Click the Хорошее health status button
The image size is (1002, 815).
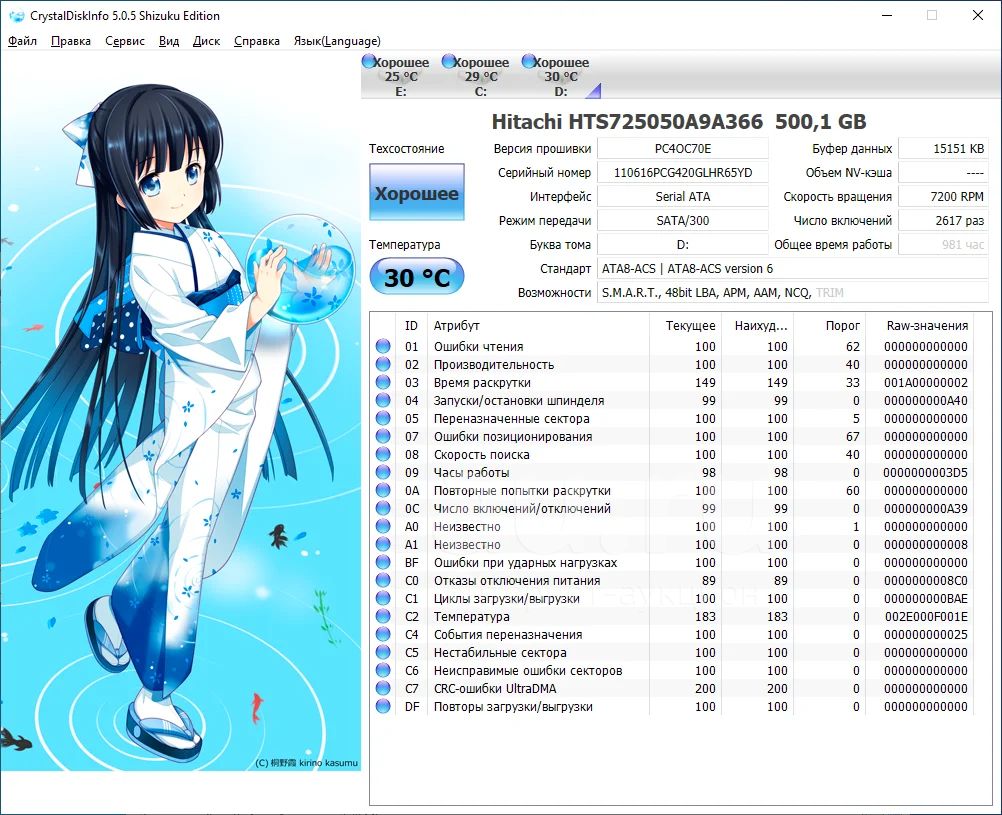417,192
